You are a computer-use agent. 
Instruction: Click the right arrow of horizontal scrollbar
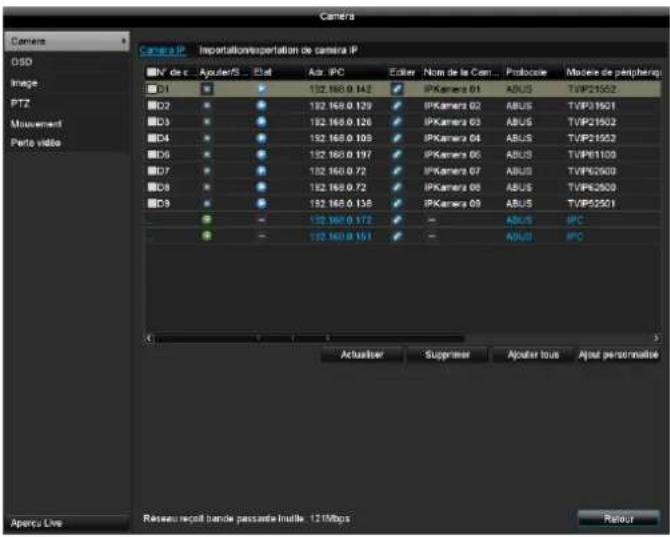(x=656, y=338)
